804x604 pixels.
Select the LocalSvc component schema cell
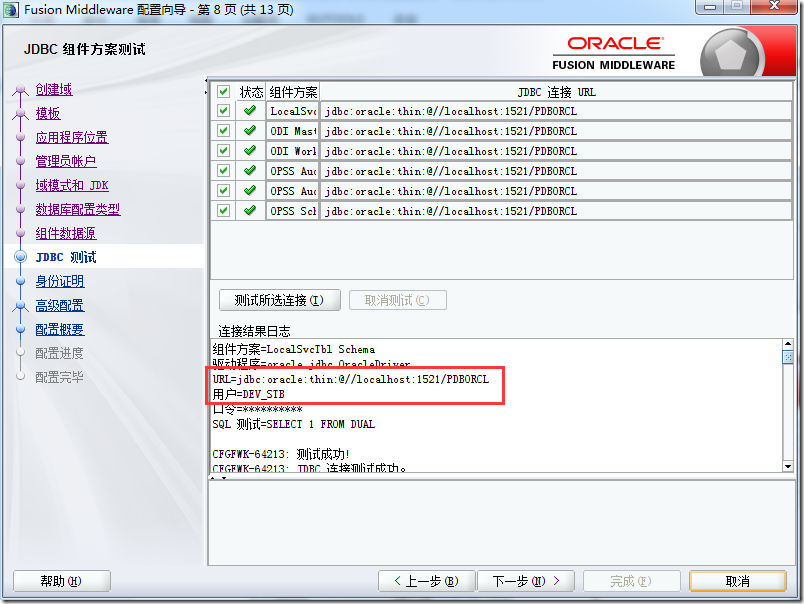pyautogui.click(x=293, y=111)
